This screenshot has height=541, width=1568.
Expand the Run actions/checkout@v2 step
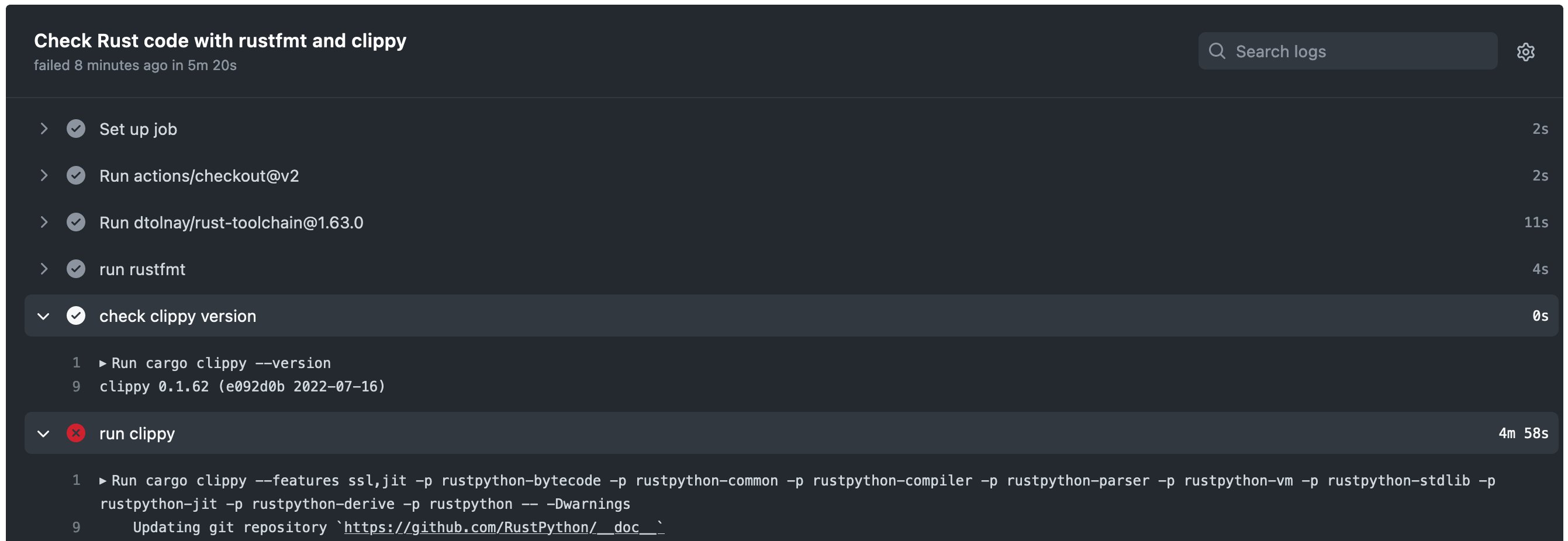[44, 176]
